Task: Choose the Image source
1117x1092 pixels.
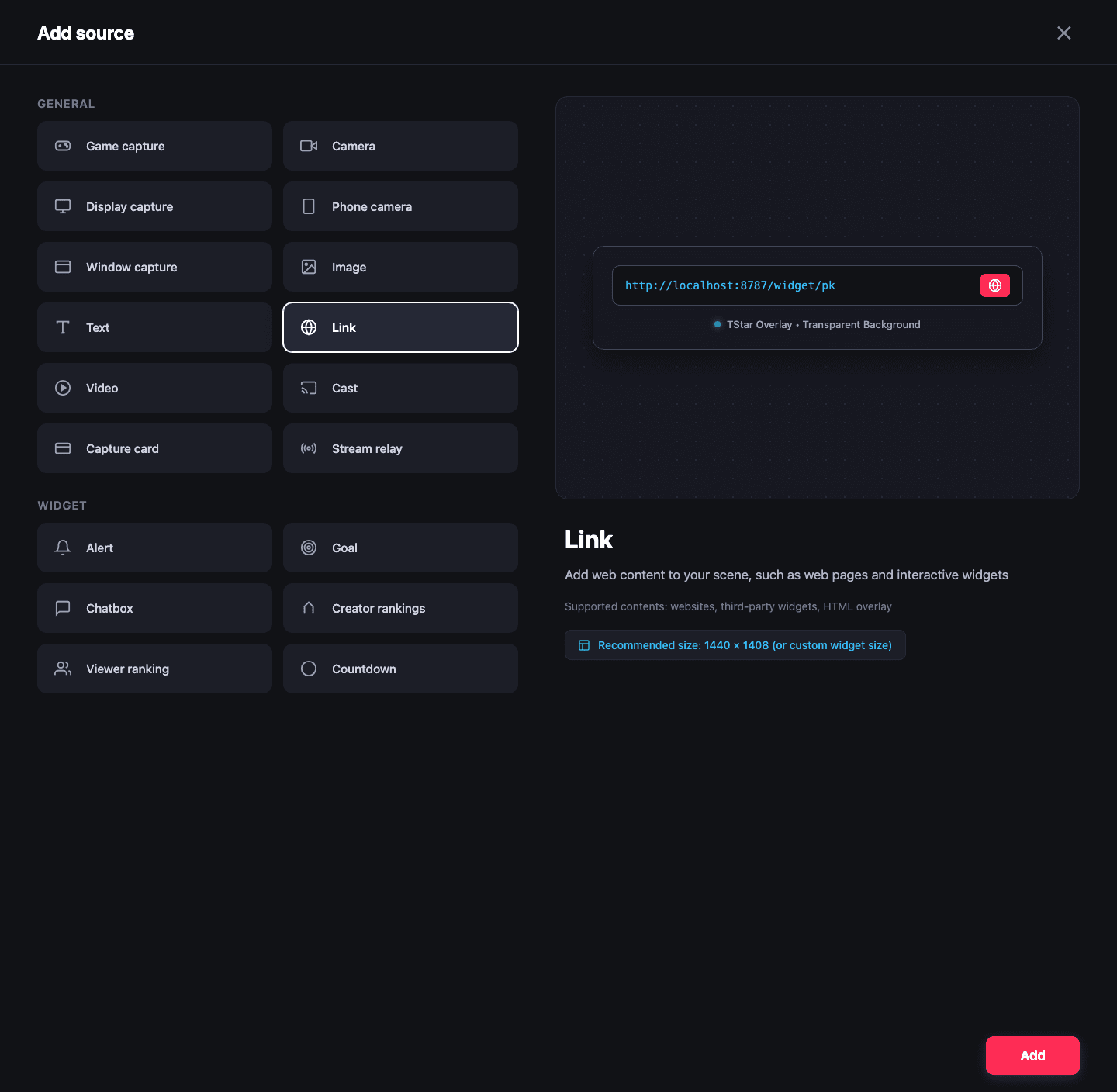Action: click(400, 267)
